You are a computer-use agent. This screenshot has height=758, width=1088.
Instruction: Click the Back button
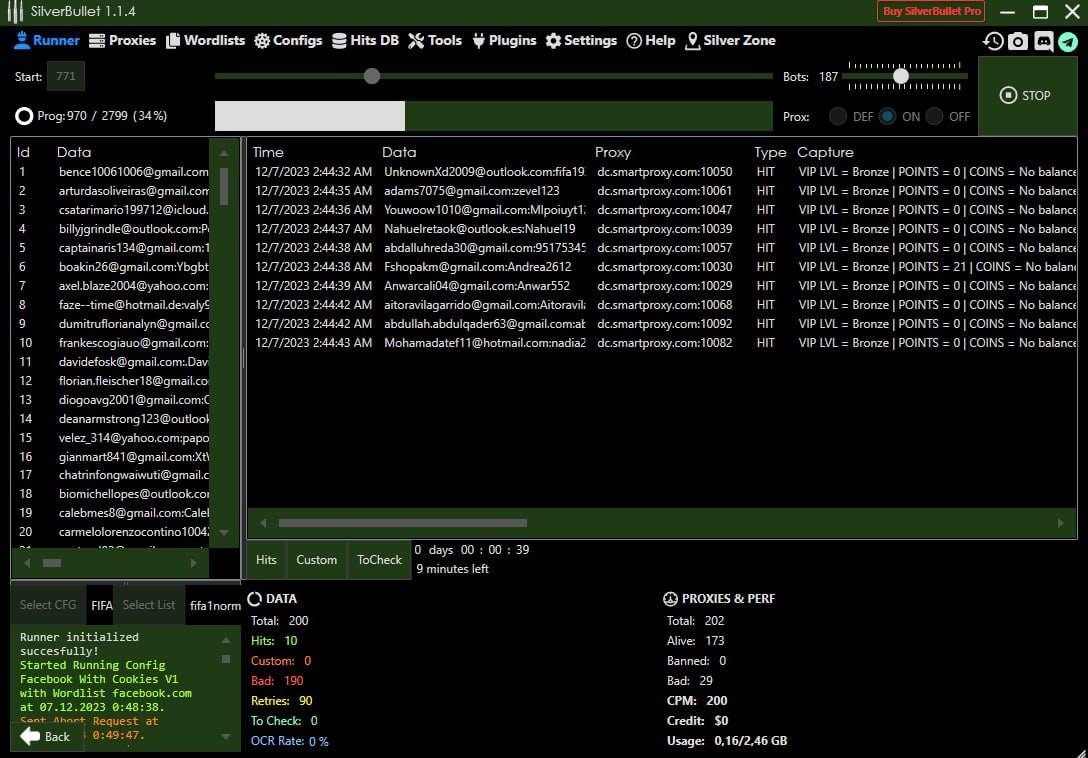[46, 736]
